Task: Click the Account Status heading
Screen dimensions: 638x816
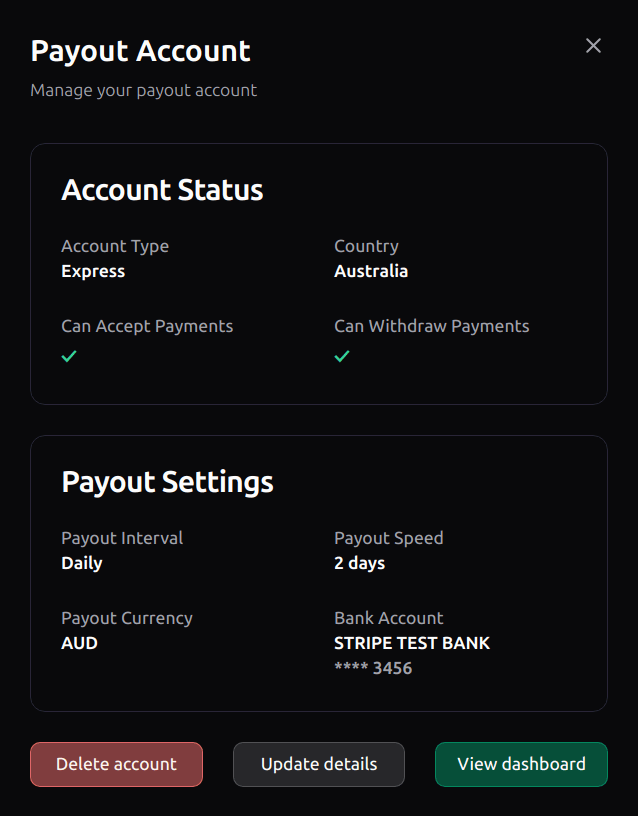Action: pyautogui.click(x=162, y=189)
